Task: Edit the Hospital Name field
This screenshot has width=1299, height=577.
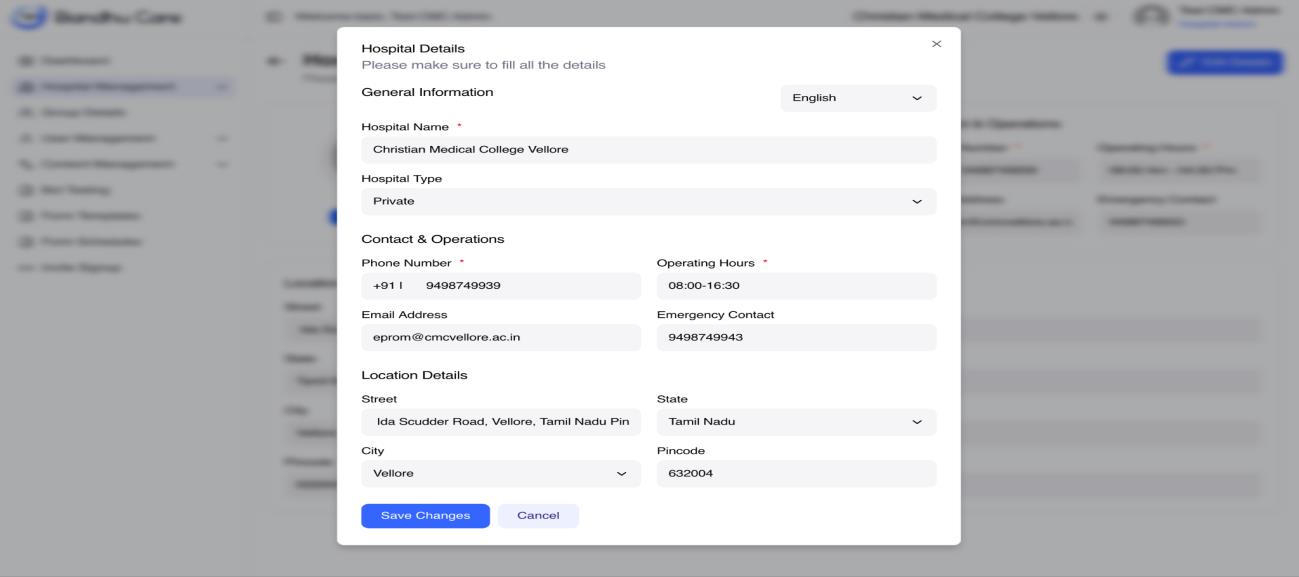Action: tap(649, 150)
